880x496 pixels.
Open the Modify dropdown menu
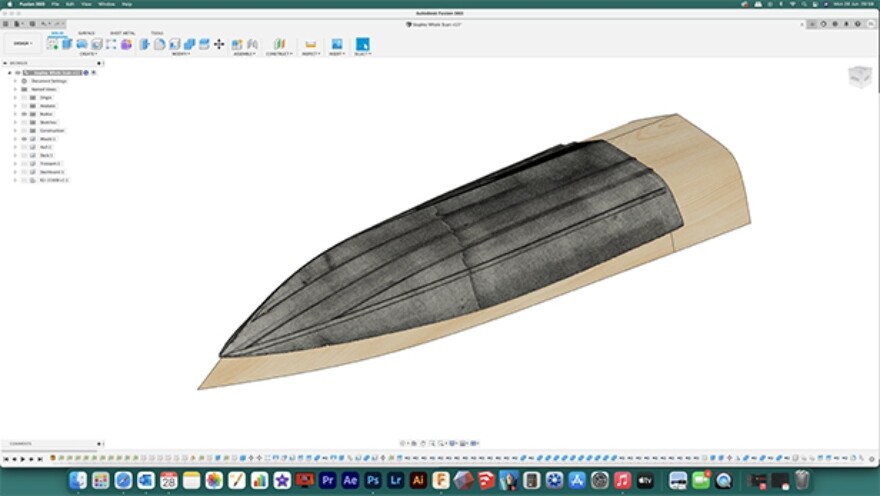point(181,54)
